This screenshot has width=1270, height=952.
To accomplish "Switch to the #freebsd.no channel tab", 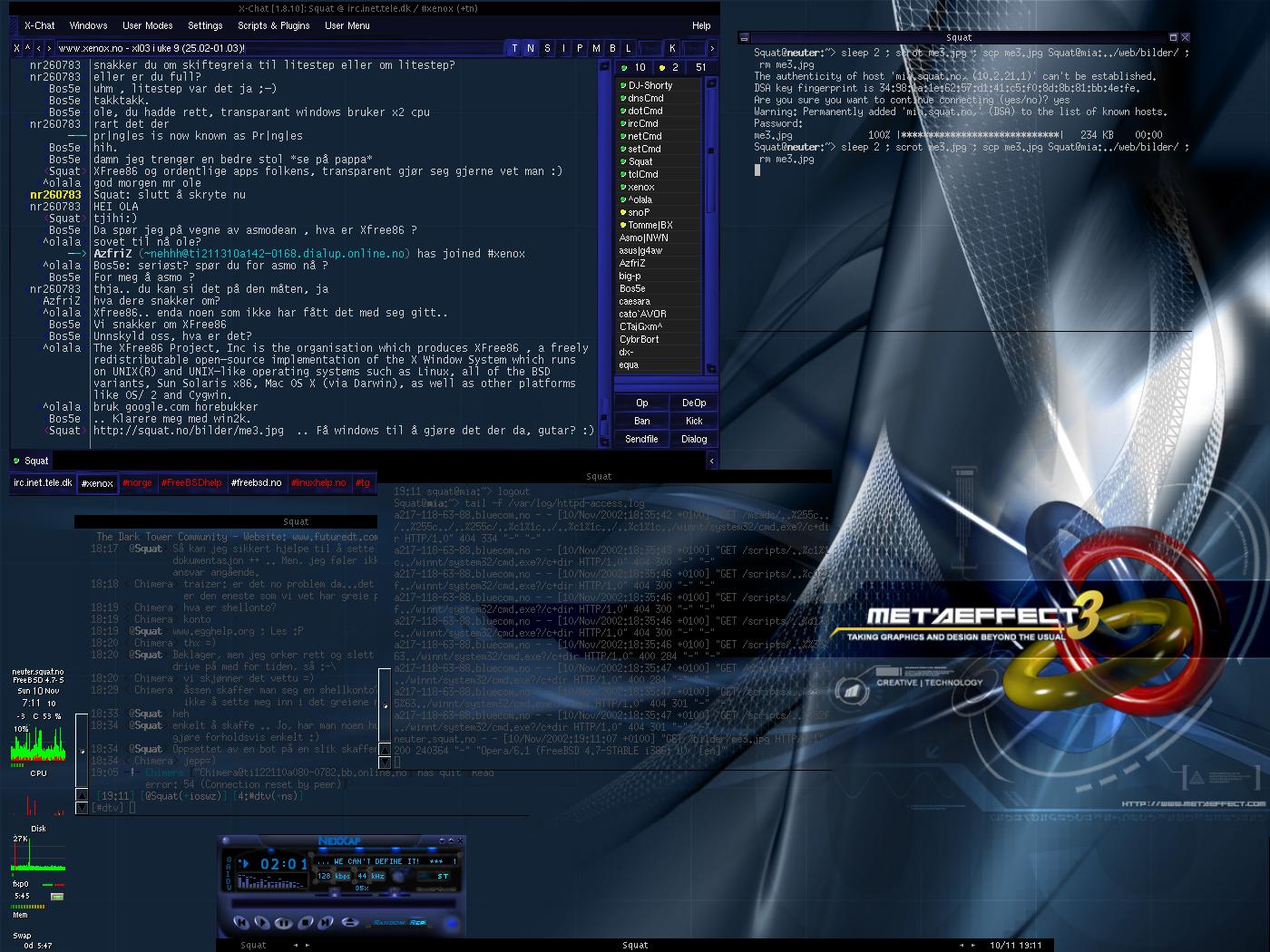I will point(257,483).
